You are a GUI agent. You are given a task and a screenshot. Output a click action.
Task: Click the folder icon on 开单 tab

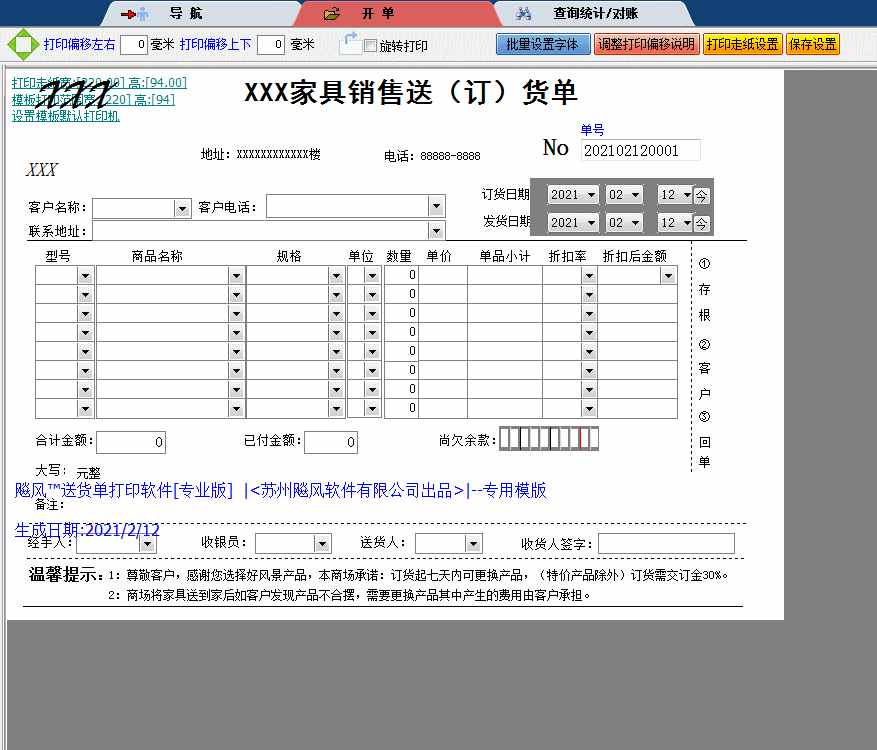pyautogui.click(x=332, y=15)
